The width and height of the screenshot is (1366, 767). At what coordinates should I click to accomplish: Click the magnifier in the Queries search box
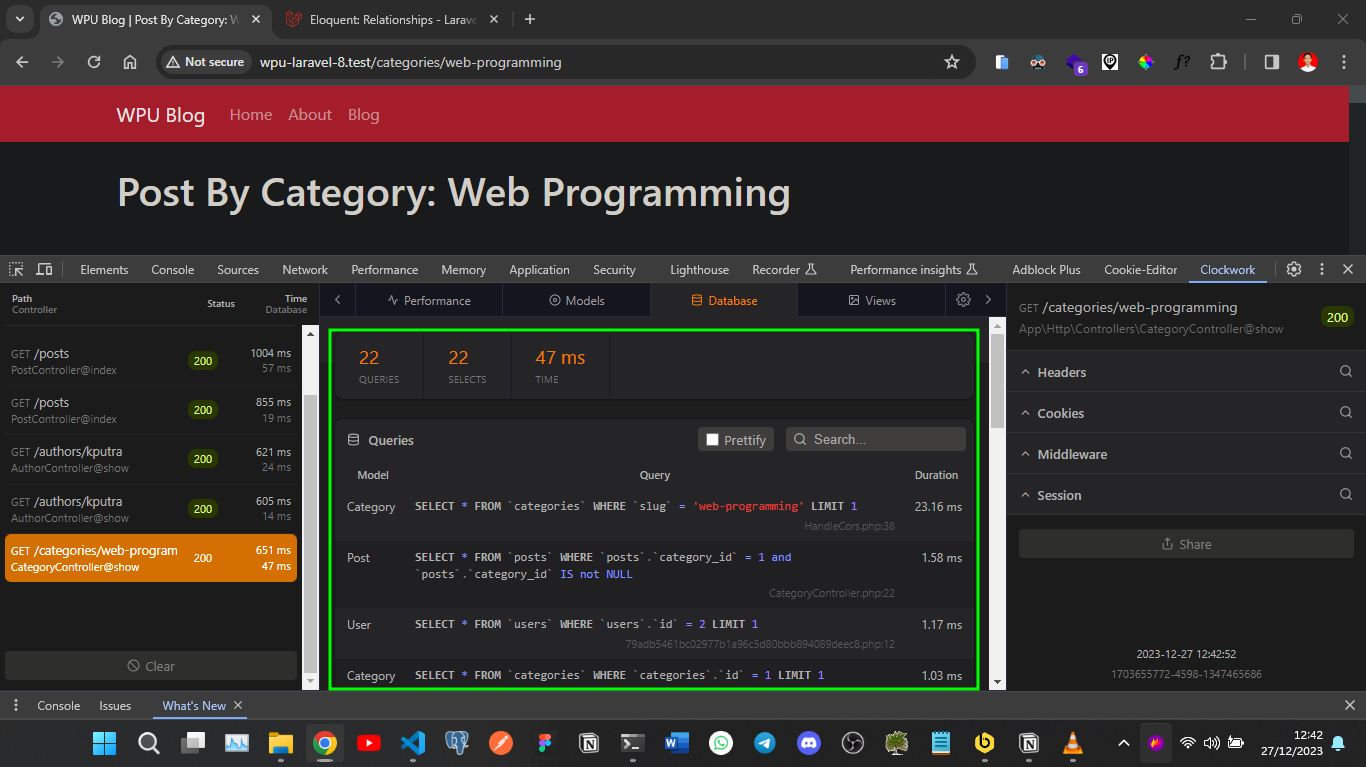(x=799, y=439)
